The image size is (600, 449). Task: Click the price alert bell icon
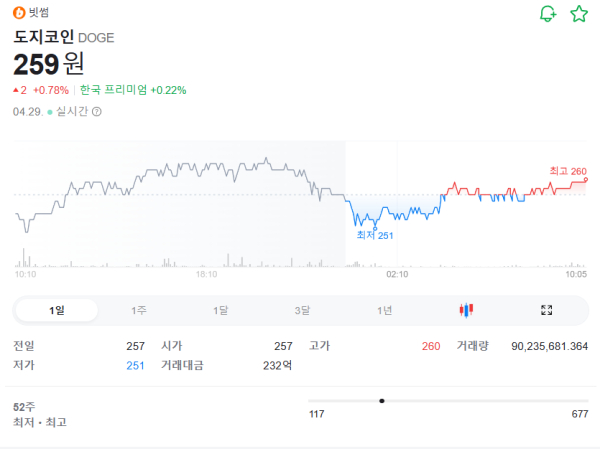[x=548, y=14]
